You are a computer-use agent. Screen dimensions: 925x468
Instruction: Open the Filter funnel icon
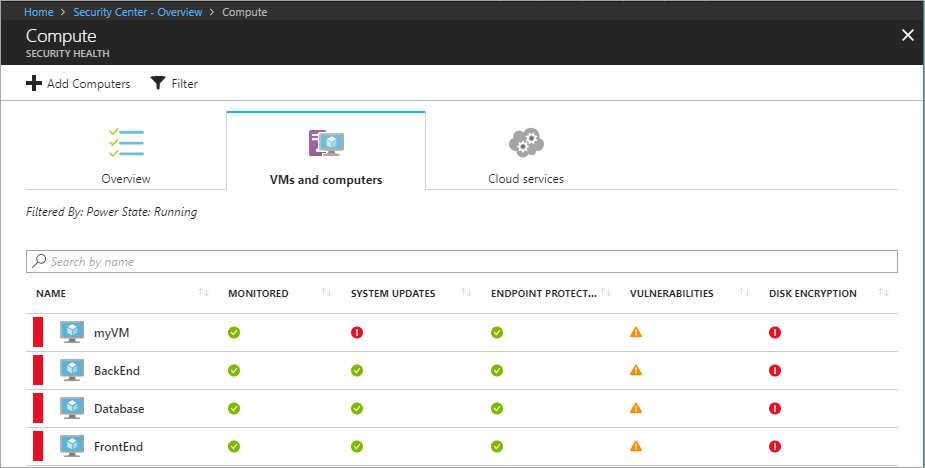(158, 83)
